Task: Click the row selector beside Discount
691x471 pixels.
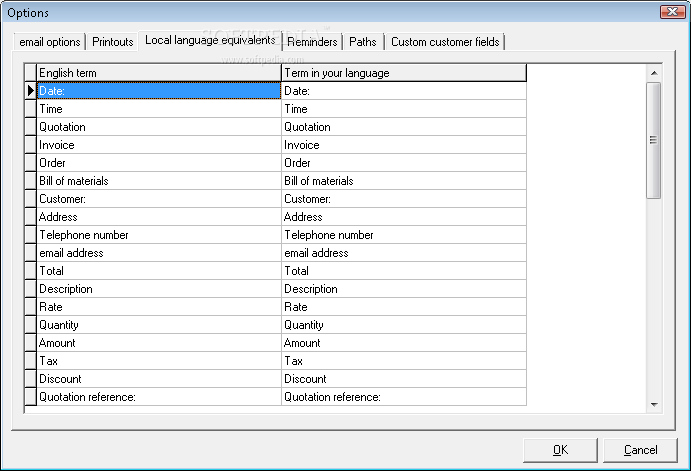Action: pyautogui.click(x=30, y=379)
